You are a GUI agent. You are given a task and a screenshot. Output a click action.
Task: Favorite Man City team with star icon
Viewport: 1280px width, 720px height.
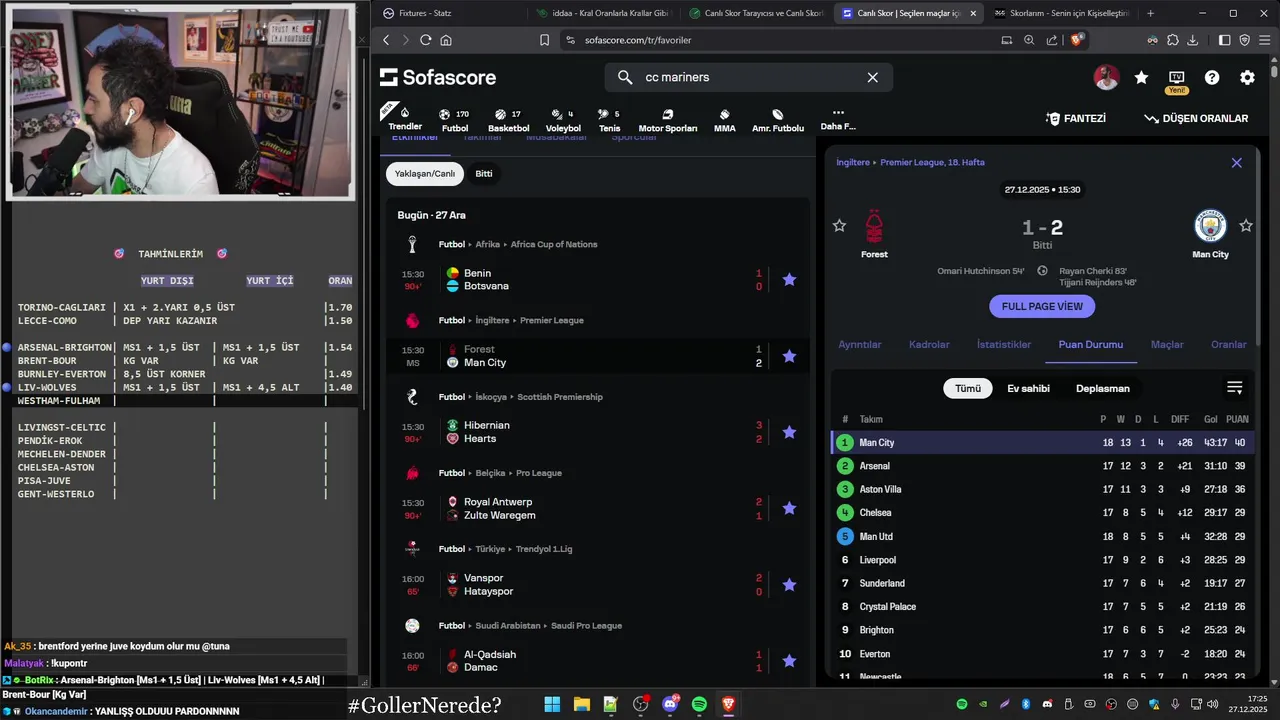tap(1246, 226)
